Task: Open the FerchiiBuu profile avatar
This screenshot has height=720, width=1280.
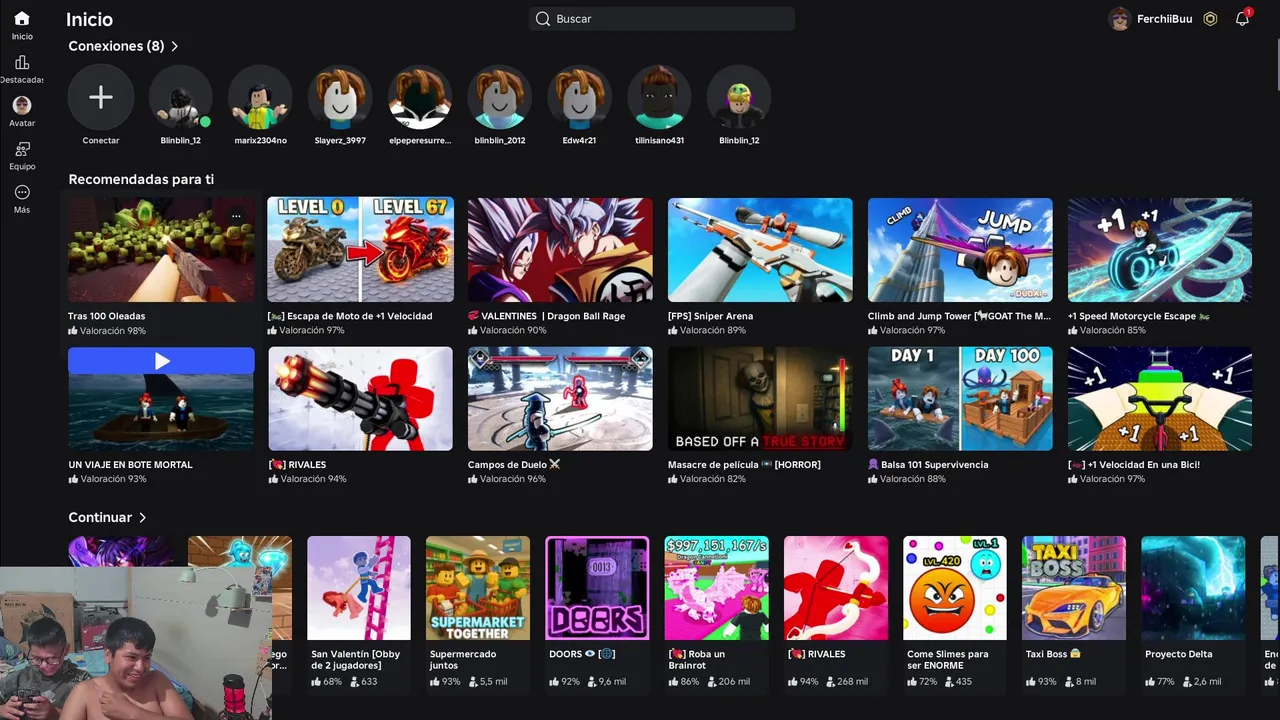Action: tap(1120, 19)
